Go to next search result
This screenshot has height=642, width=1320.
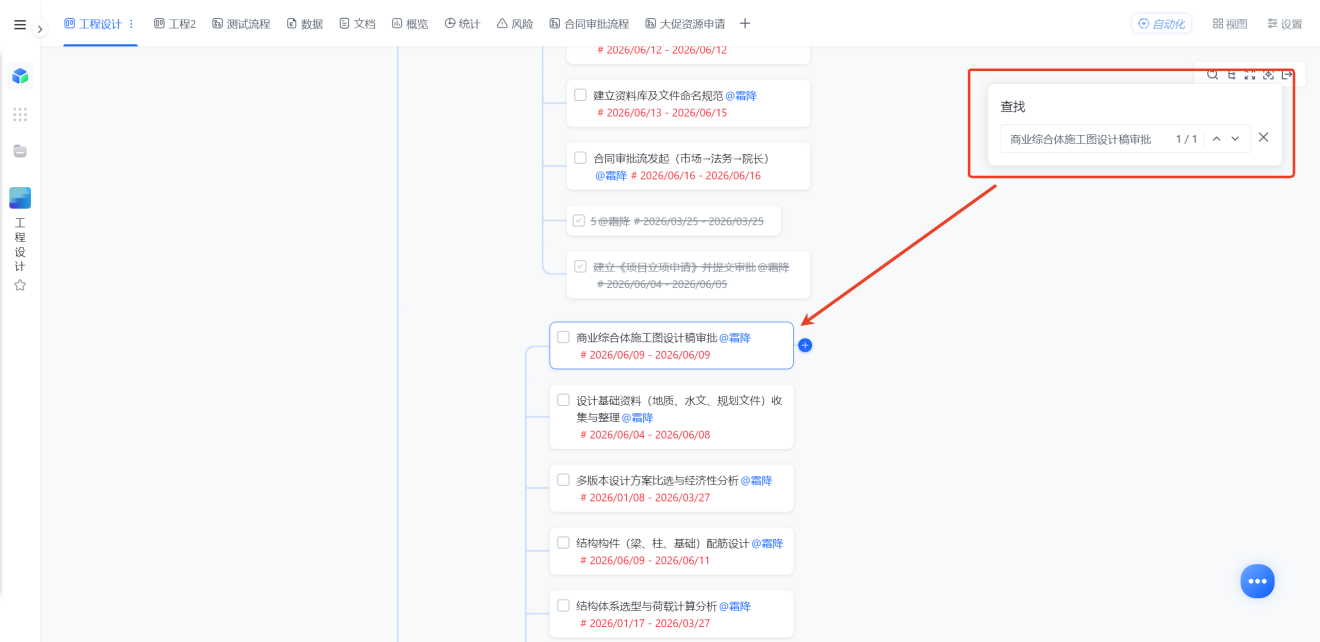click(x=1236, y=139)
